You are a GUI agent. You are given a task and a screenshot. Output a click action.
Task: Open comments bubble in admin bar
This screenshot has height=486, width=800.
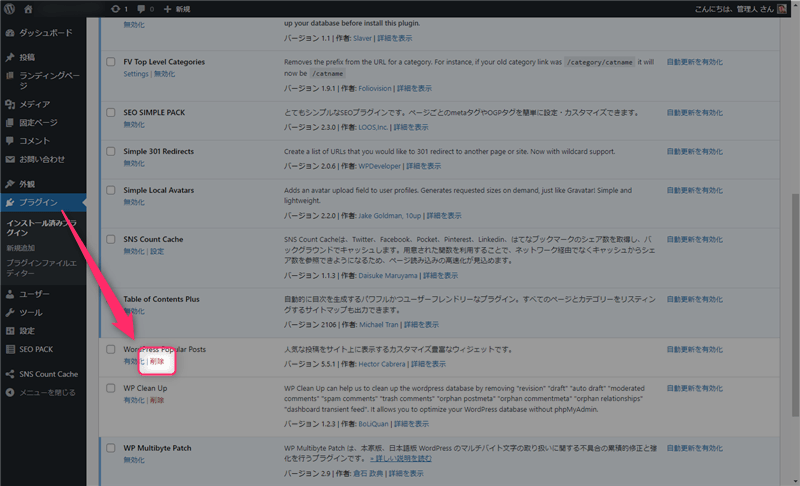point(145,9)
